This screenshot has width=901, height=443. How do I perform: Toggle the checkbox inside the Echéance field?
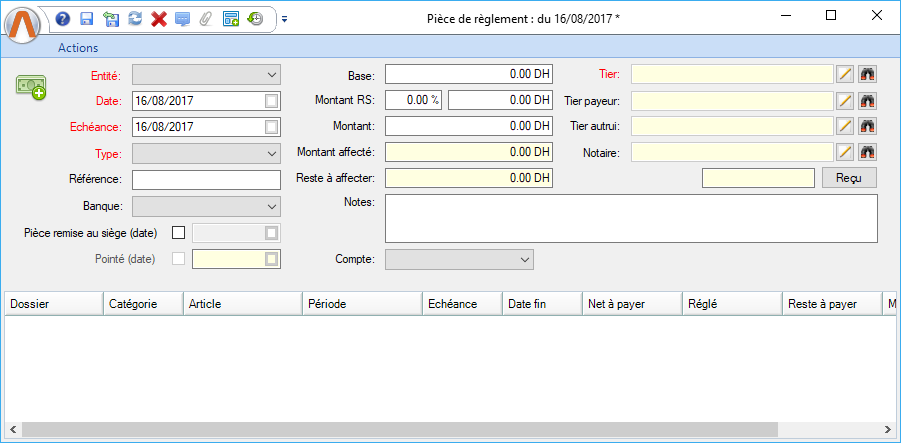272,127
